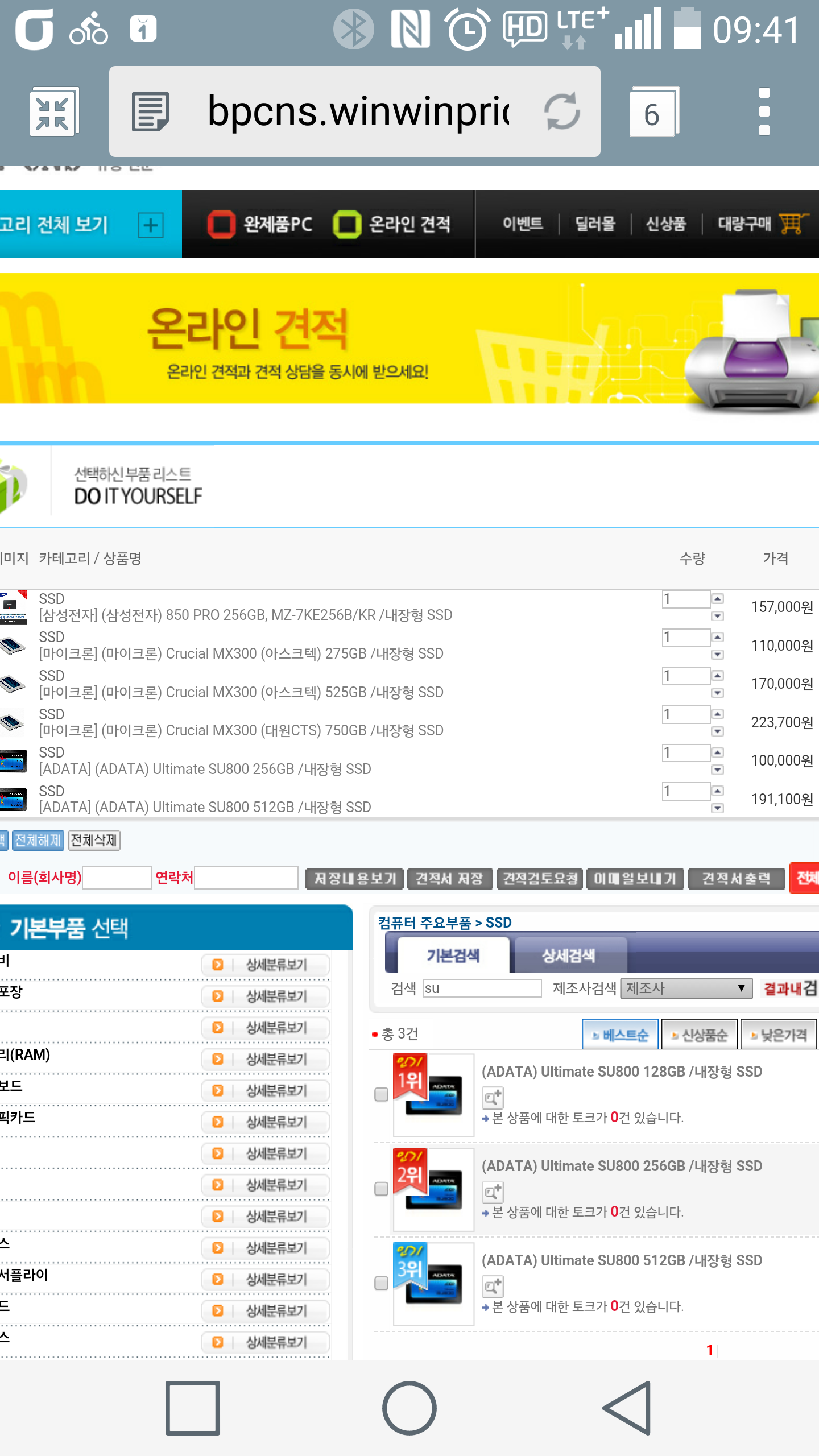Check the SU800 256GB product checkbox
The image size is (819, 1456).
(382, 1189)
